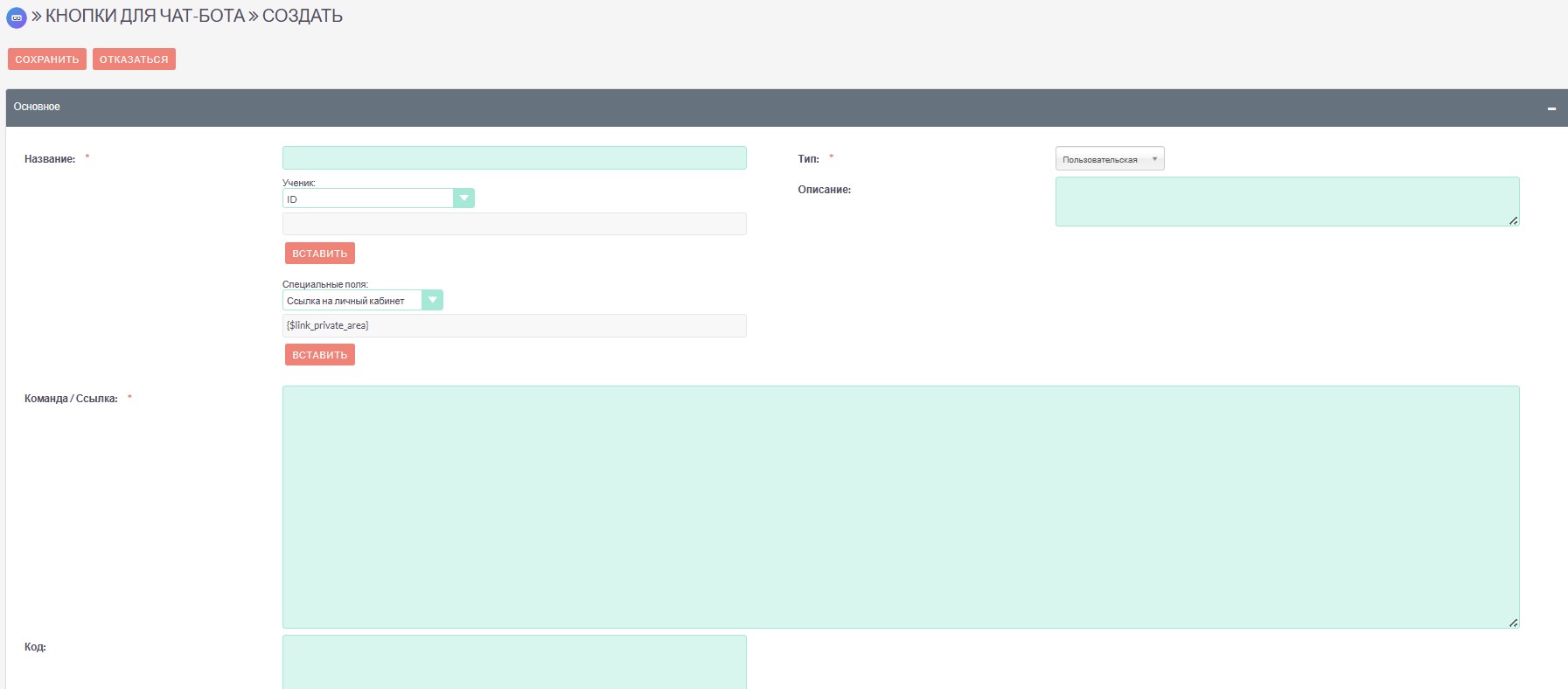The height and width of the screenshot is (689, 1568).
Task: Focus the Название input field
Action: (x=514, y=158)
